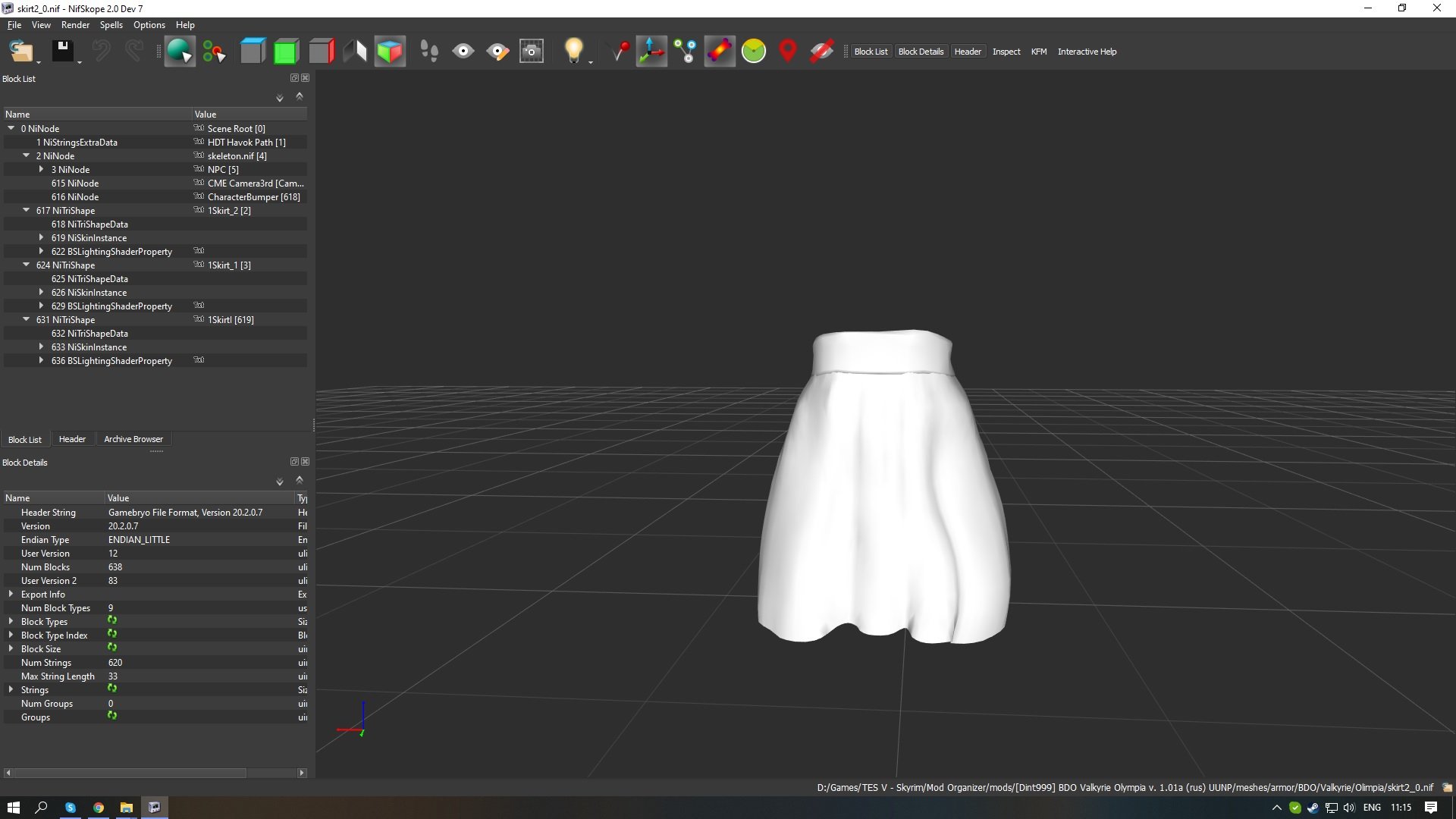Expand the Export Info row
Screen dimensions: 1456x819
(11, 594)
